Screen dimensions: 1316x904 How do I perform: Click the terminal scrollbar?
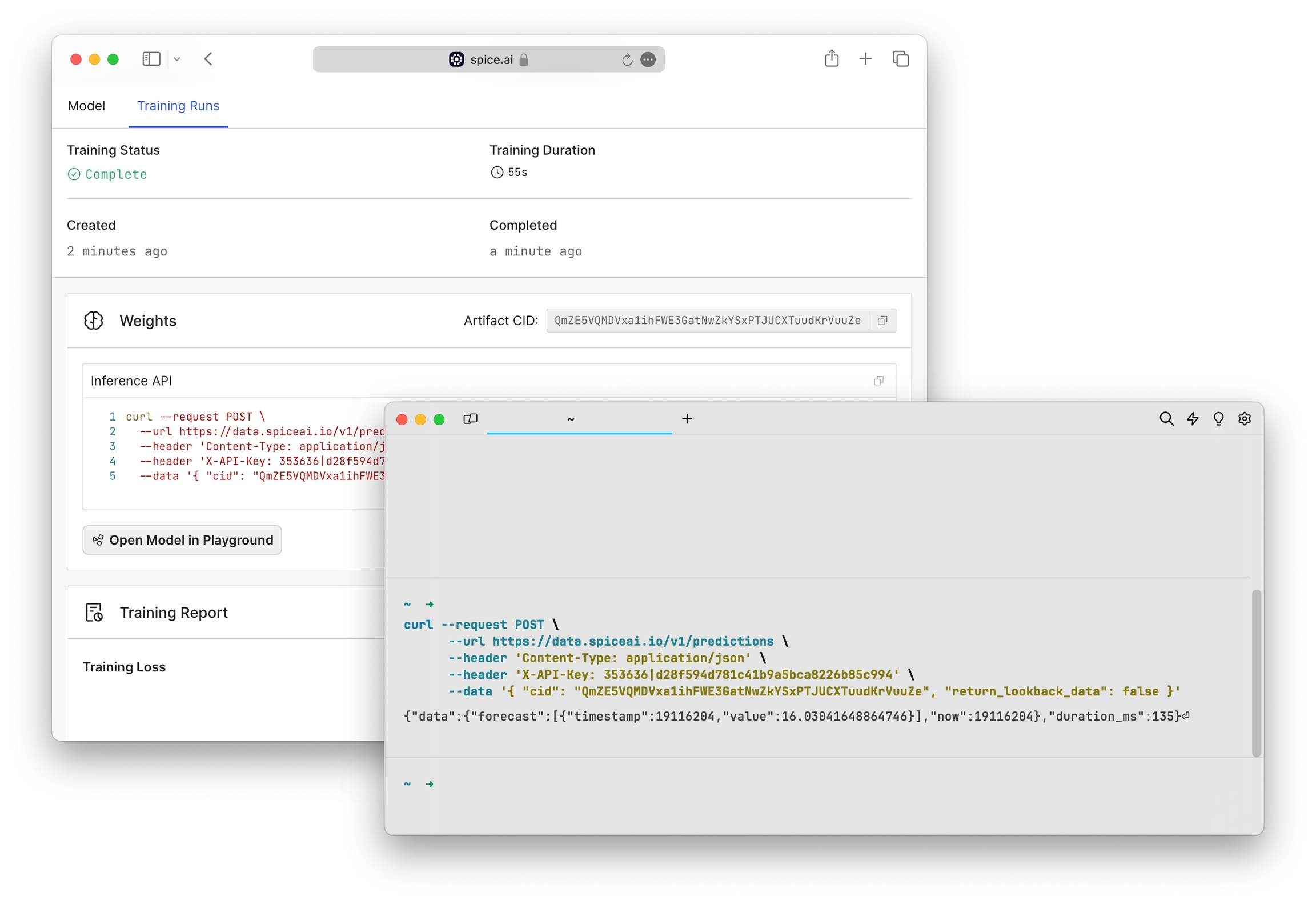1256,673
